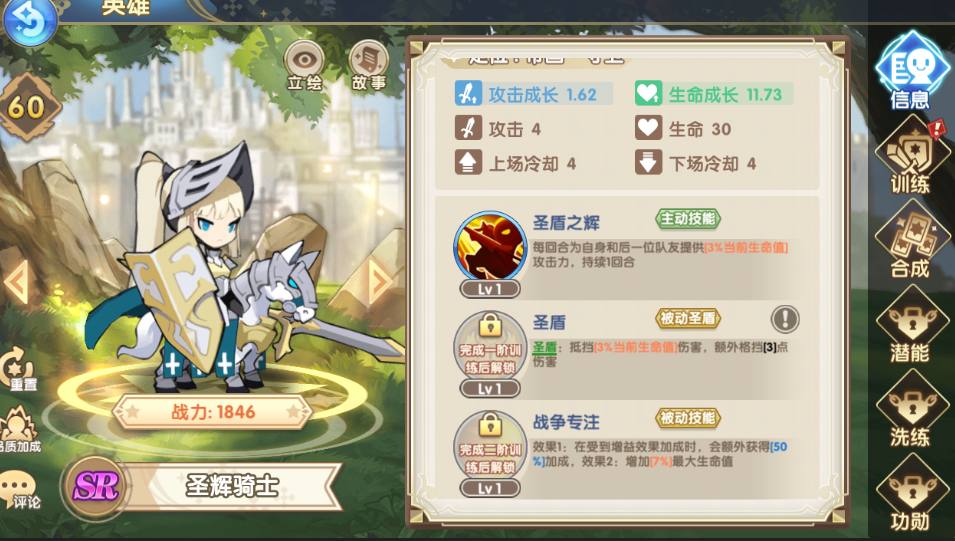Click the underlined 圣盾 keyword link
Screen dimensions: 955x541
[544, 347]
